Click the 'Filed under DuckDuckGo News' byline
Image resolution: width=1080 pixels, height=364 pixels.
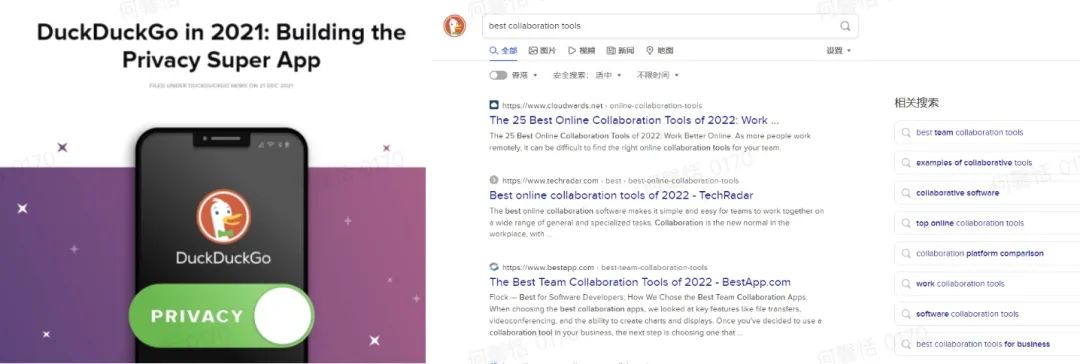coord(221,86)
